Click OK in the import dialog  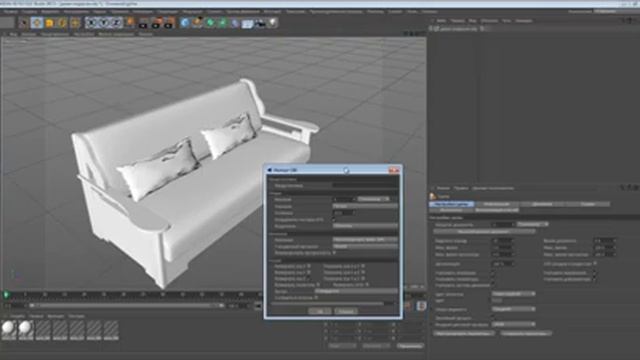click(x=320, y=311)
